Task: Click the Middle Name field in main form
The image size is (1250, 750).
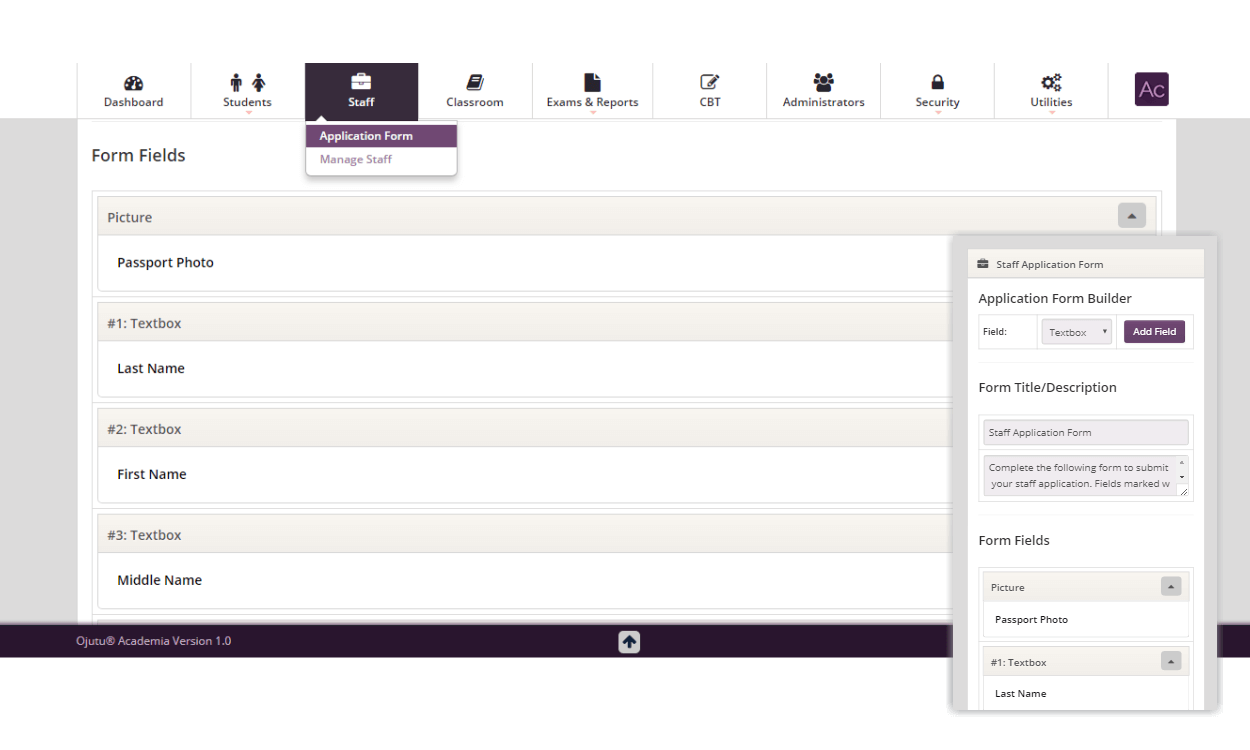Action: [x=160, y=581]
